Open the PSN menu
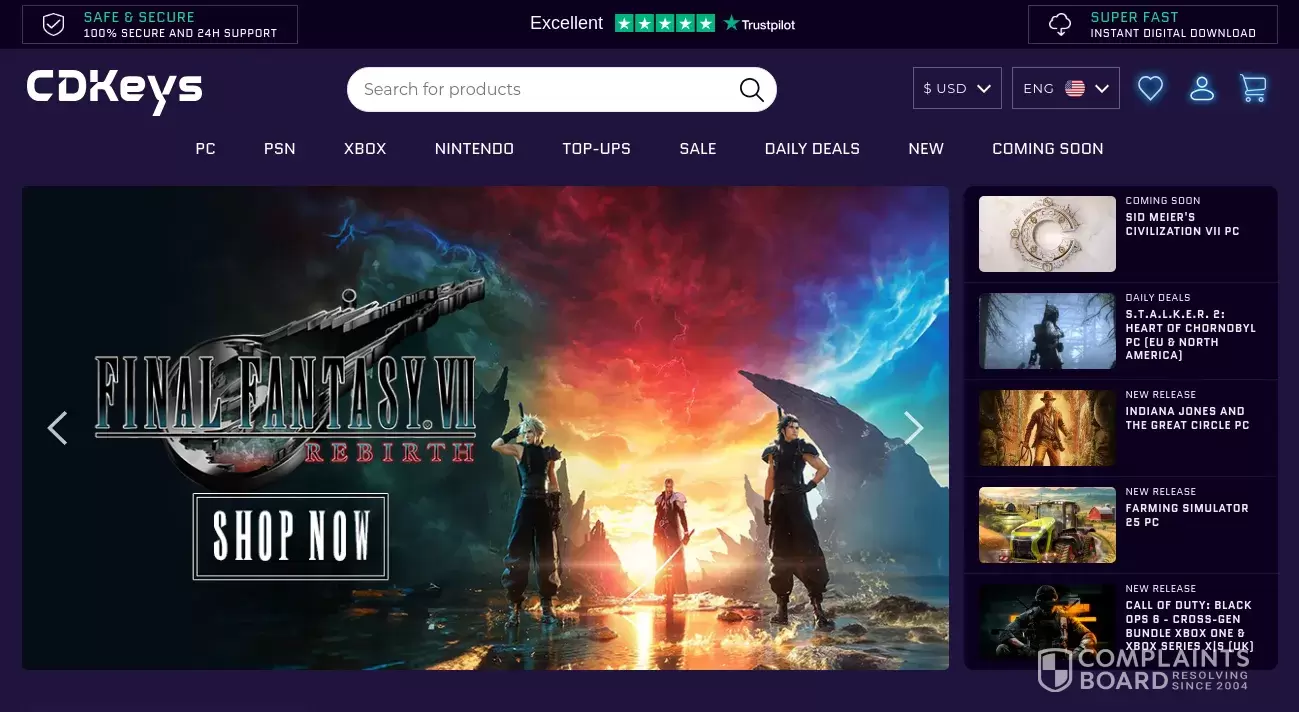Screen dimensions: 1299x712 [x=280, y=149]
